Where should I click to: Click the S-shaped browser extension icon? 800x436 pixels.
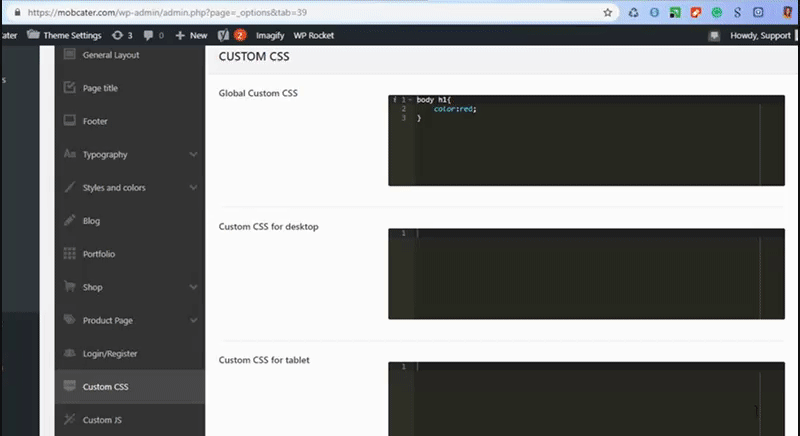[737, 13]
